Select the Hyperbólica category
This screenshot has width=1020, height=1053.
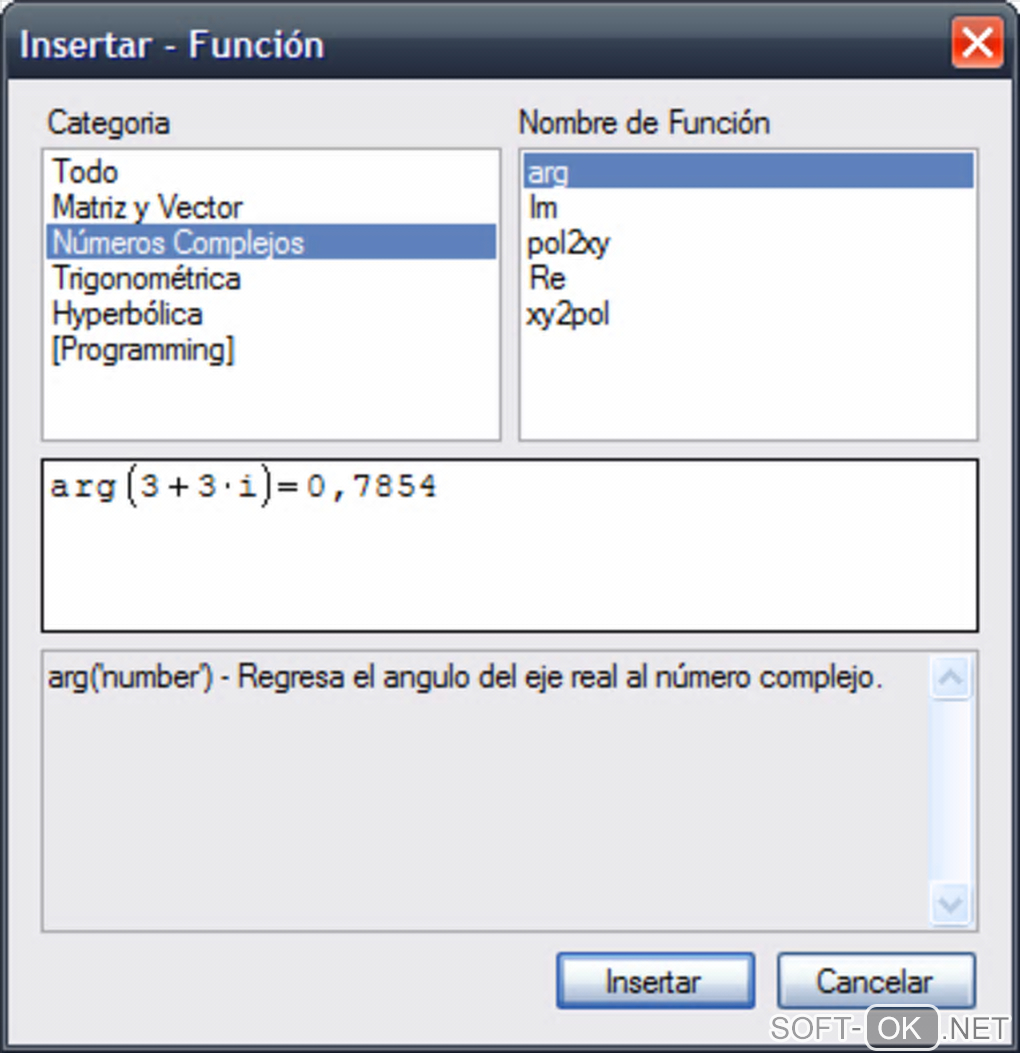(x=127, y=314)
